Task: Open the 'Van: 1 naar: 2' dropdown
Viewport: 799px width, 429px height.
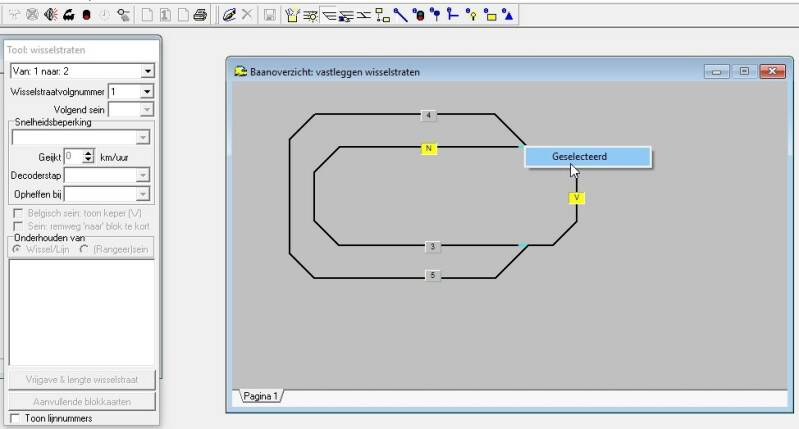Action: point(147,71)
